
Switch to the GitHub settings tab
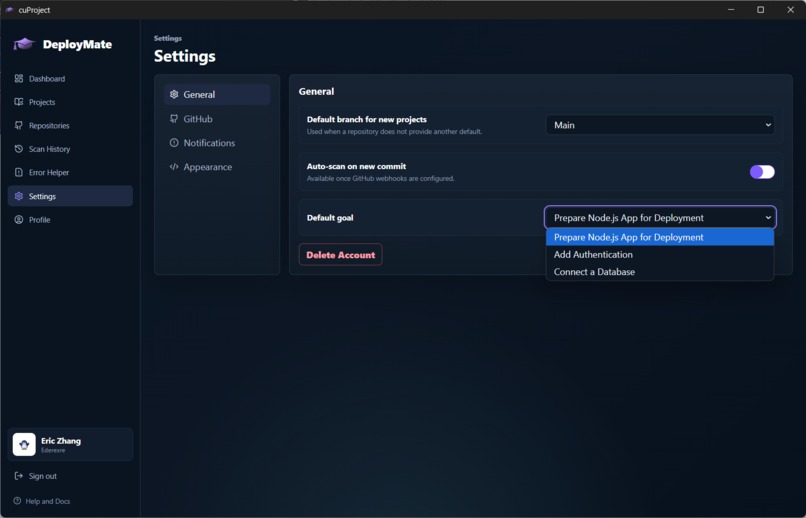[x=217, y=119]
